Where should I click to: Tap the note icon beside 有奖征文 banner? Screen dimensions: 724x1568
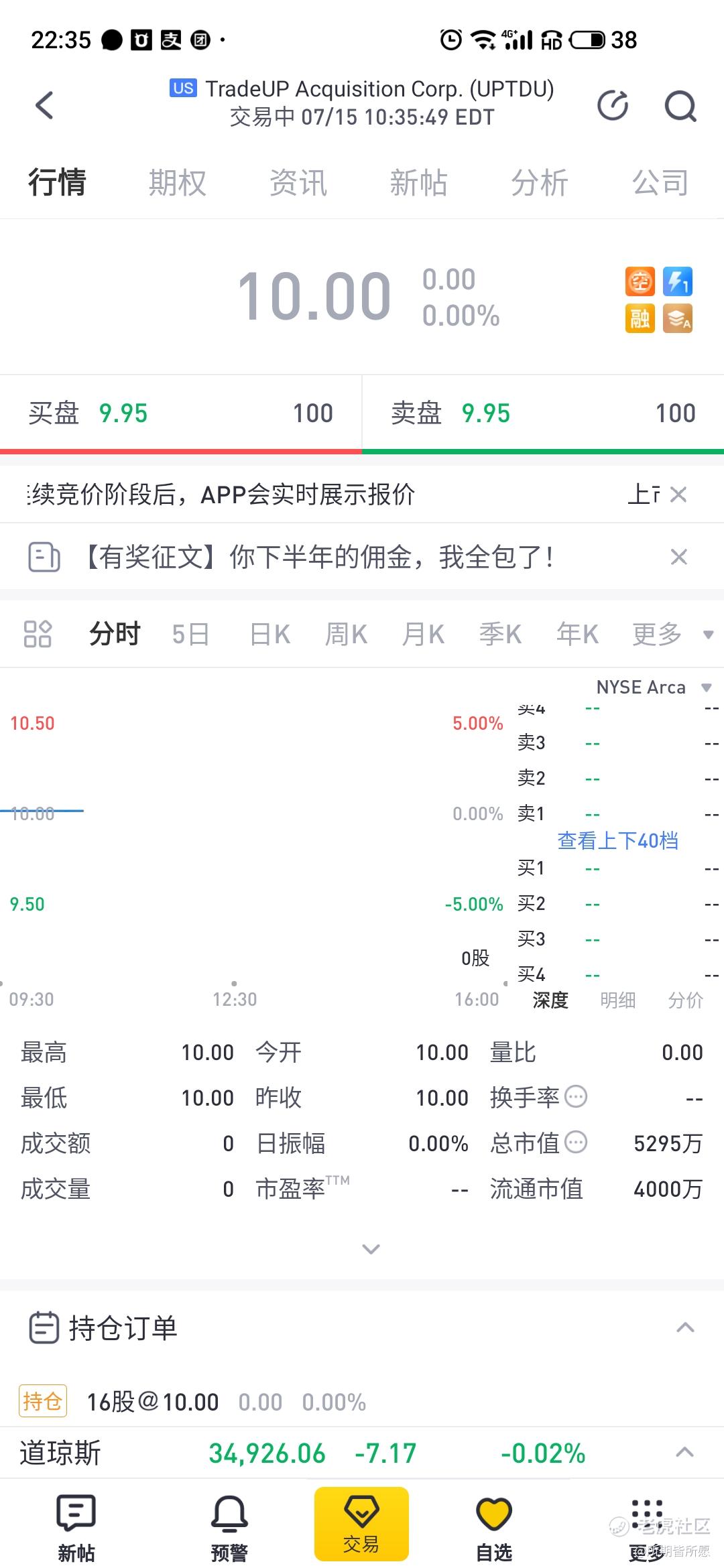click(x=44, y=557)
